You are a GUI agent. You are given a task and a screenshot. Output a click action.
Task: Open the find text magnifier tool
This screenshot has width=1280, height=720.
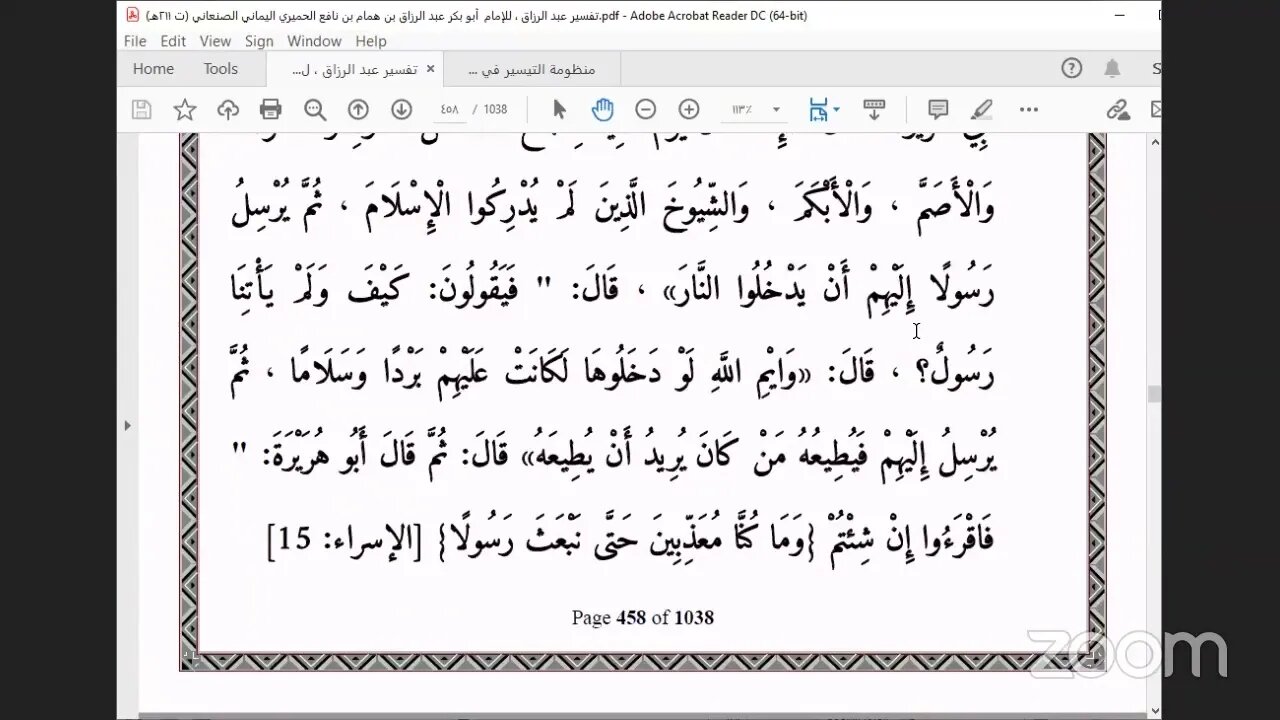315,110
